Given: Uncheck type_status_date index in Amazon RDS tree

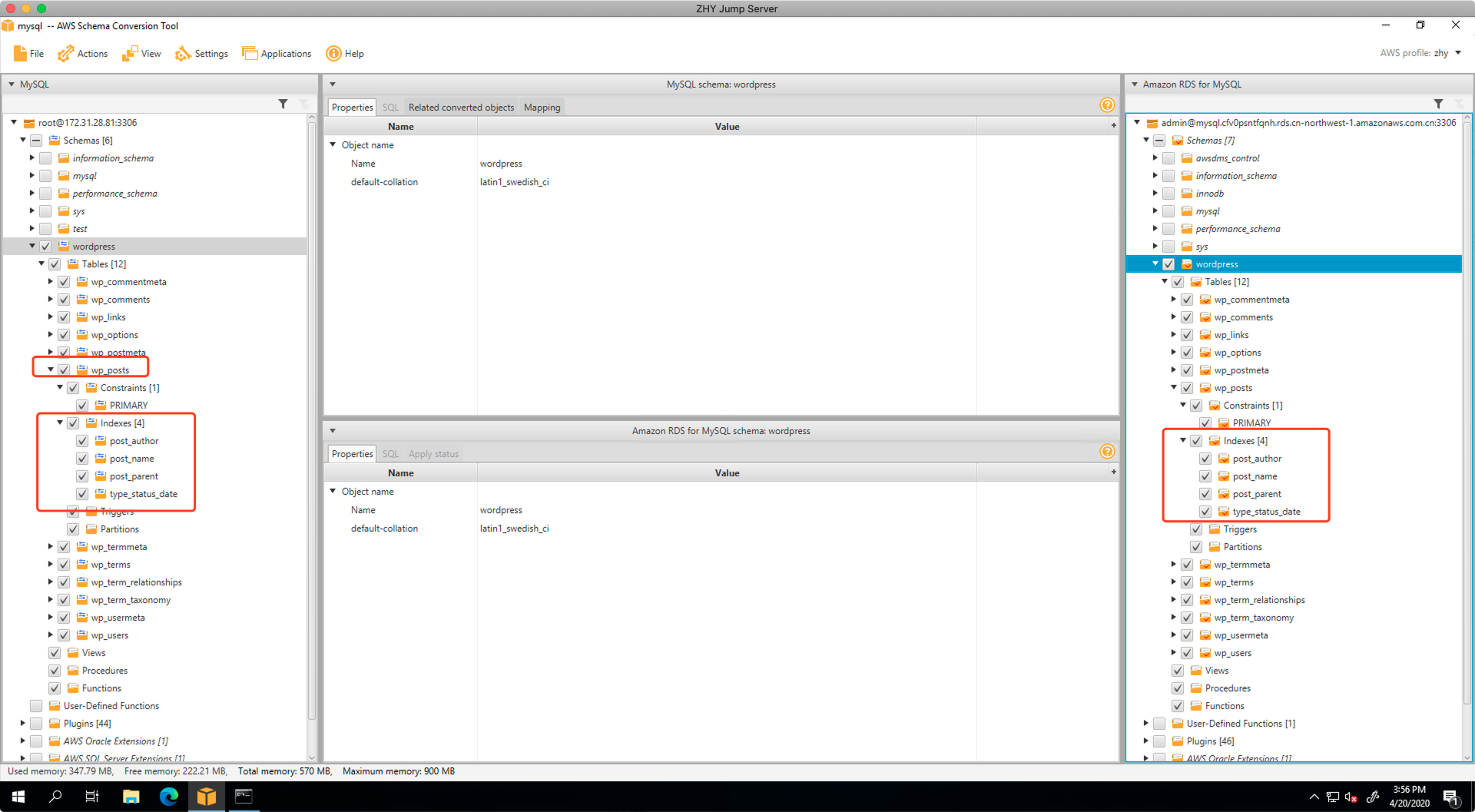Looking at the screenshot, I should tap(1205, 512).
